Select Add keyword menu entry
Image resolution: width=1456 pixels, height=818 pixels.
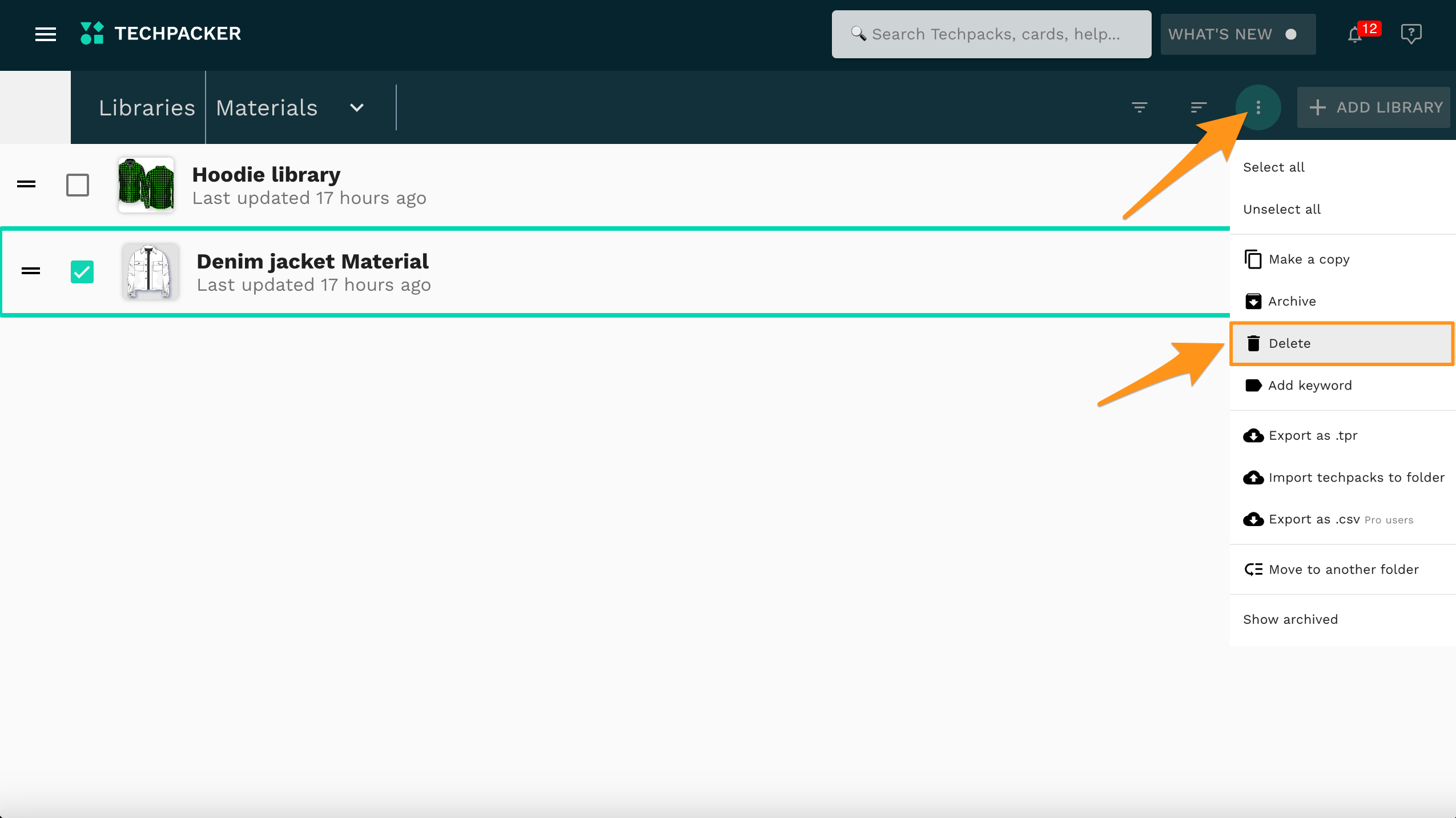point(1342,386)
